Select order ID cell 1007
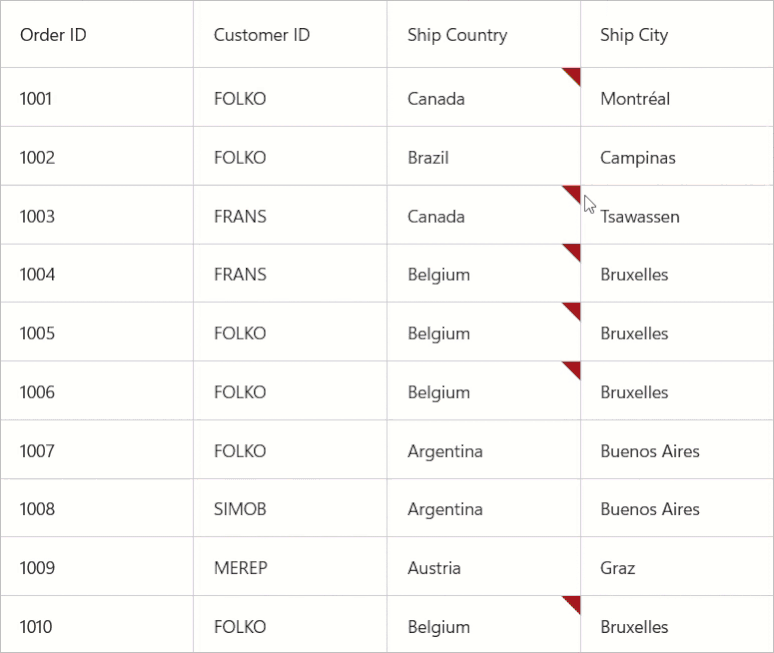Image resolution: width=774 pixels, height=653 pixels. 37,451
